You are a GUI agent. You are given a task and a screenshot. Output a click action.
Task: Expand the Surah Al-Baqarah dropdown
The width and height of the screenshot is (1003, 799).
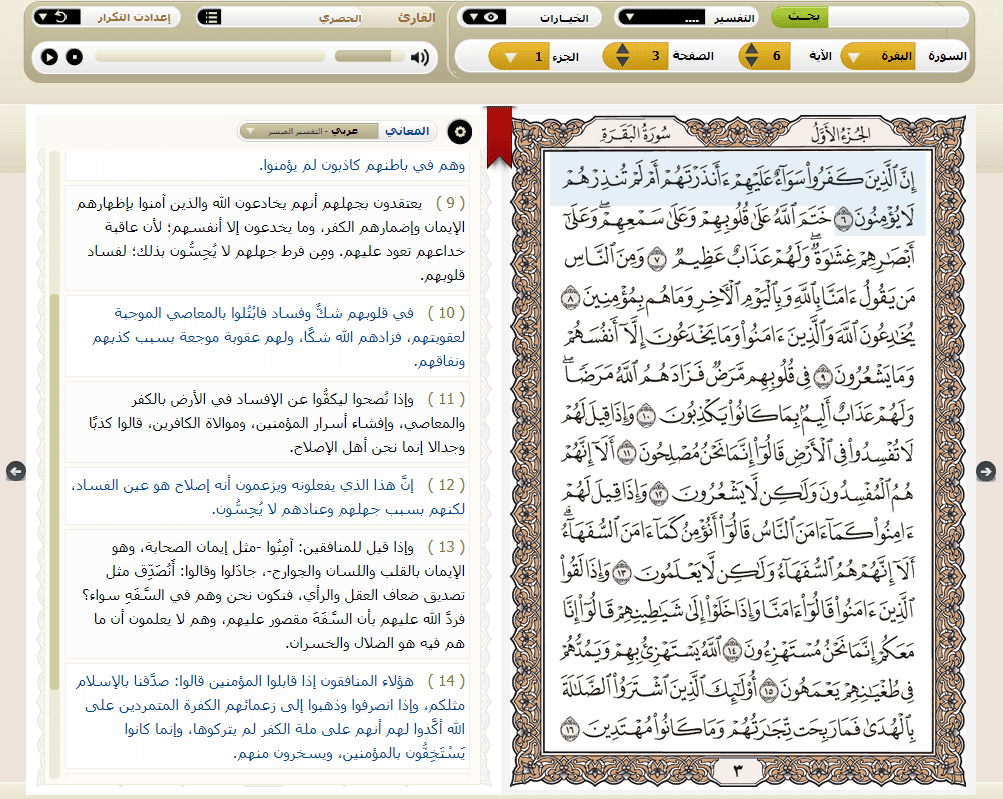pos(878,56)
